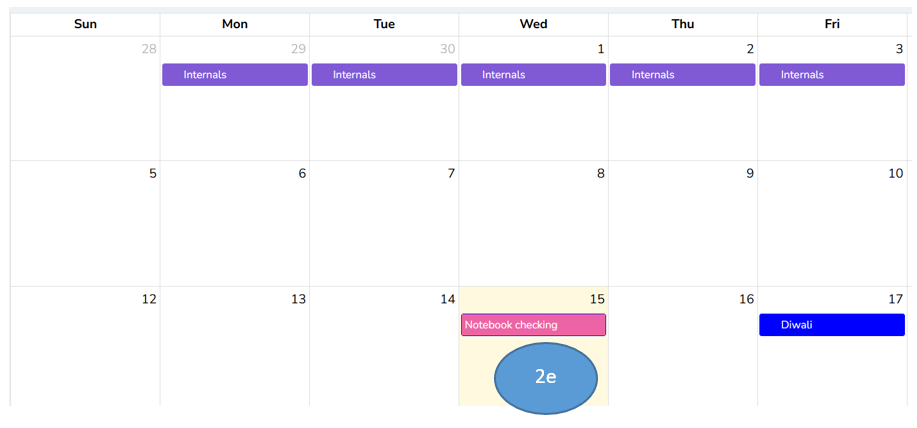Image resolution: width=917 pixels, height=428 pixels.
Task: Click day number 10 on Friday
Action: (x=895, y=174)
